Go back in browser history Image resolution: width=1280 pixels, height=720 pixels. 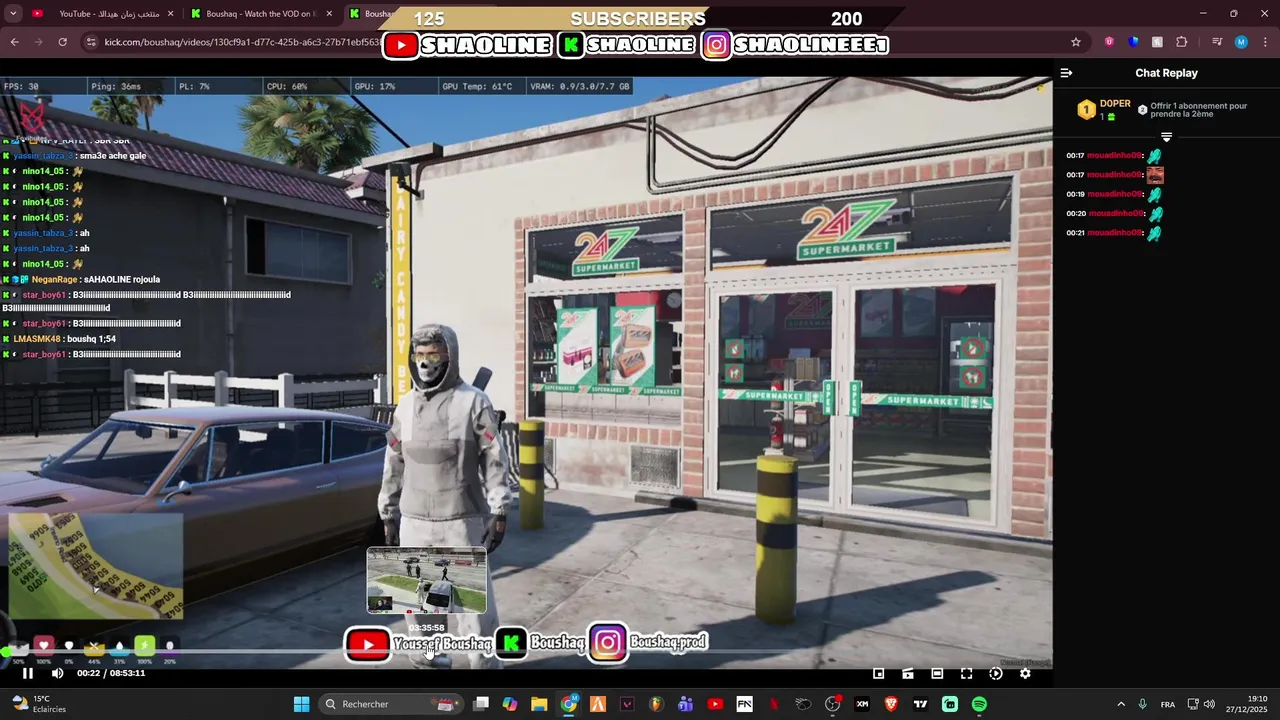pyautogui.click(x=14, y=42)
